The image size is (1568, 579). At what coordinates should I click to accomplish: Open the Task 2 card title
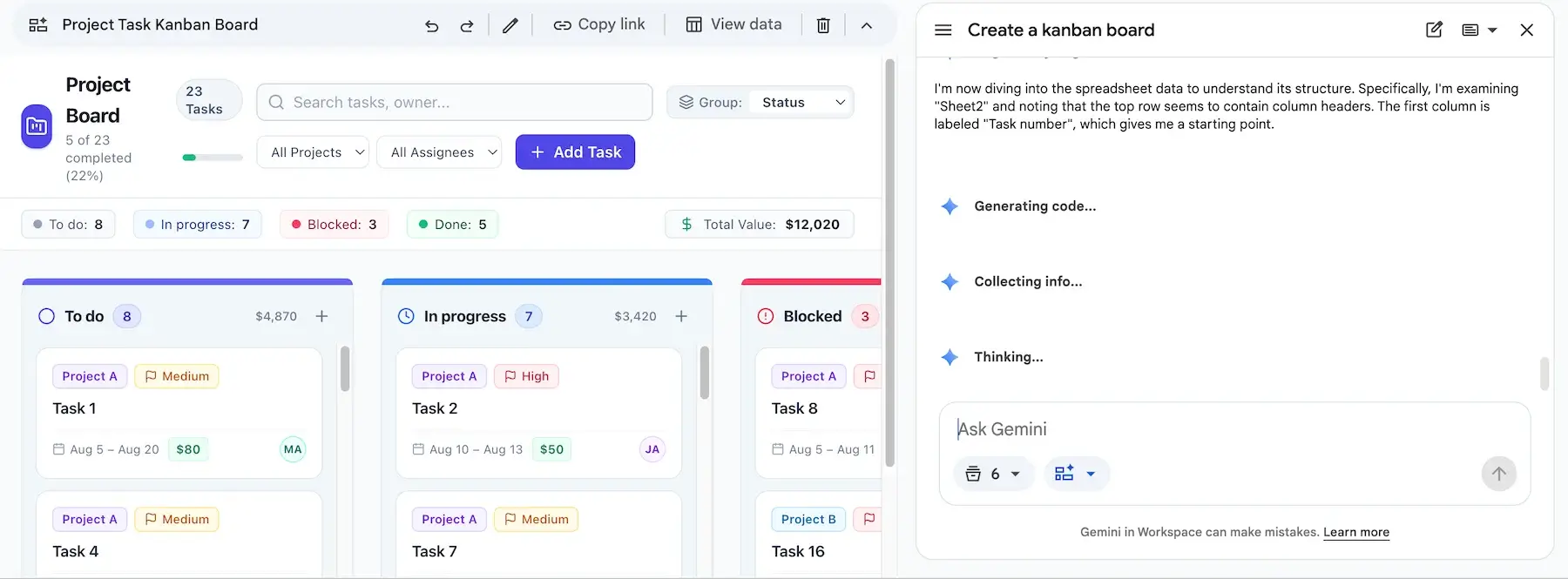435,408
